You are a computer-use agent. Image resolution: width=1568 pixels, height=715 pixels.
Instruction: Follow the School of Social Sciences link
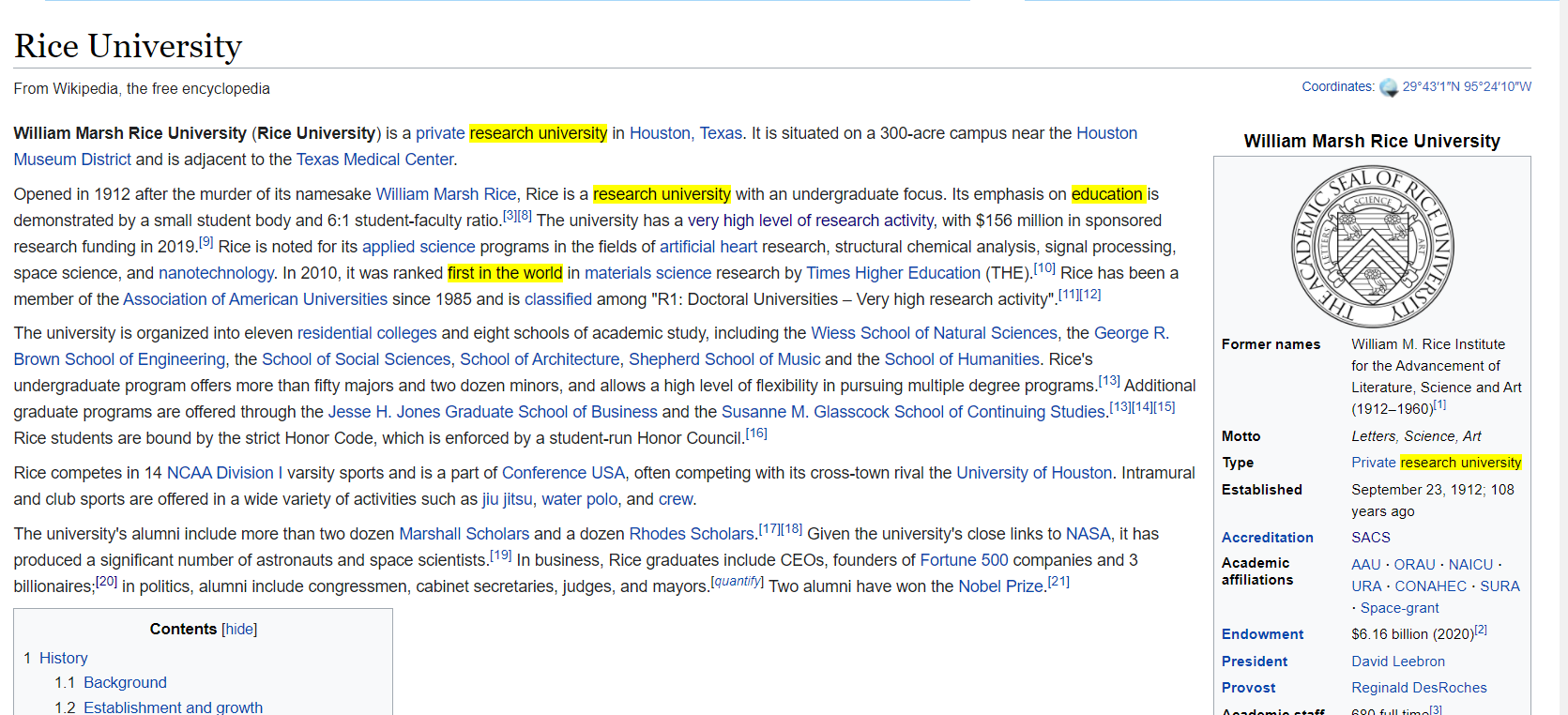(357, 359)
